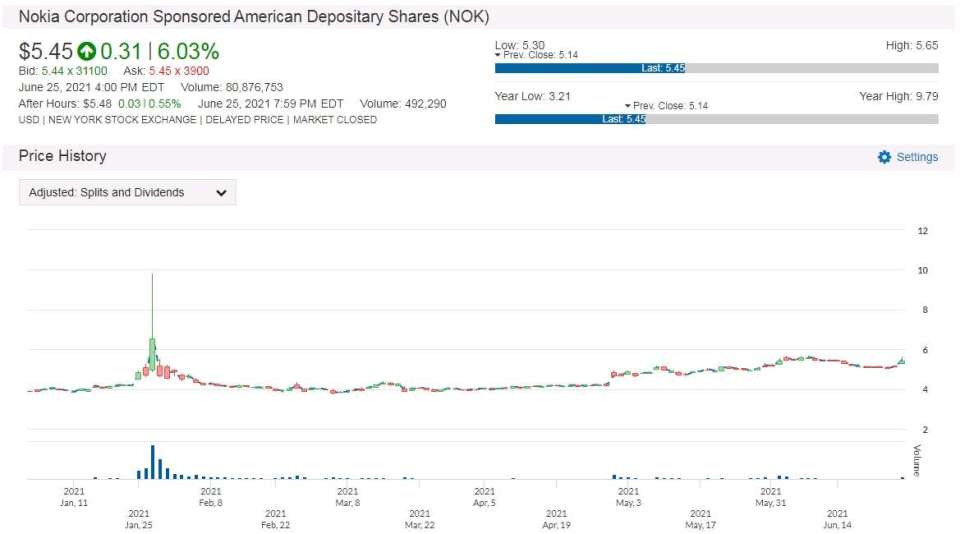Click the After Hours $5.48 price

pyautogui.click(x=97, y=103)
